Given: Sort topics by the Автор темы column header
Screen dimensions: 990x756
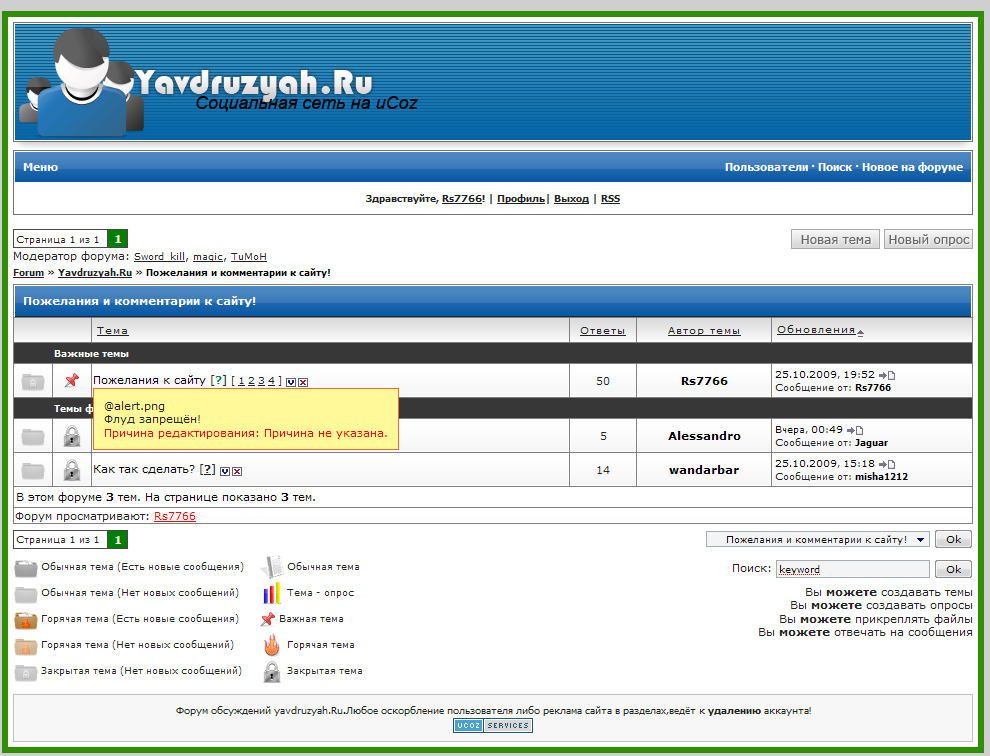Looking at the screenshot, I should [704, 330].
